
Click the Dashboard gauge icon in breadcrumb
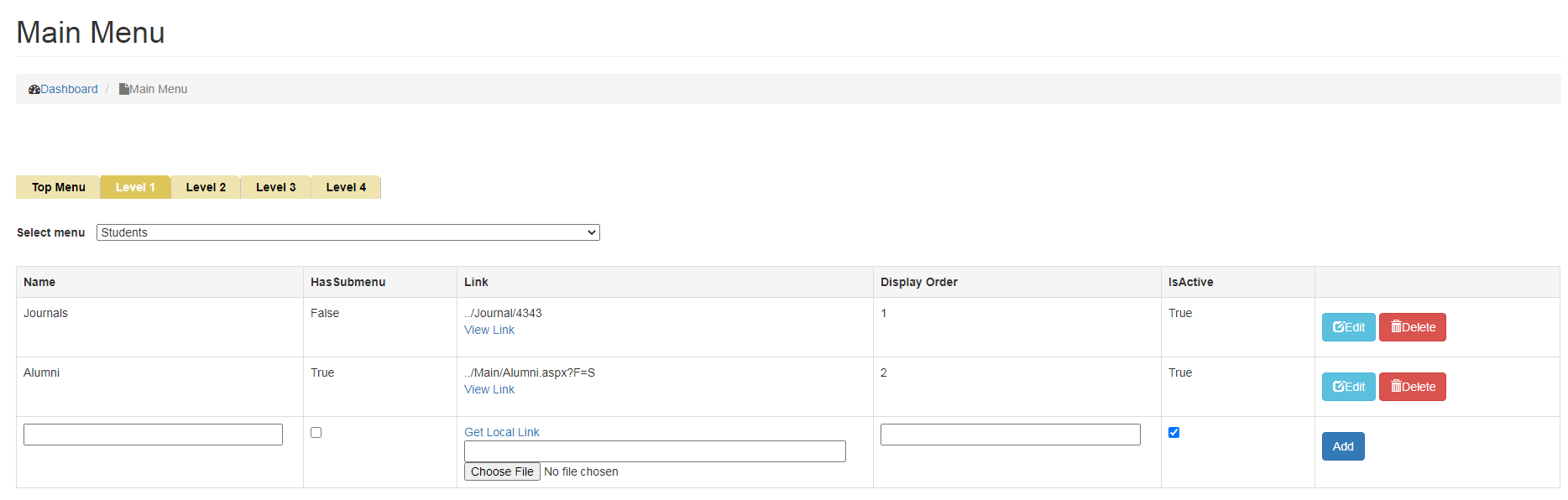[34, 90]
